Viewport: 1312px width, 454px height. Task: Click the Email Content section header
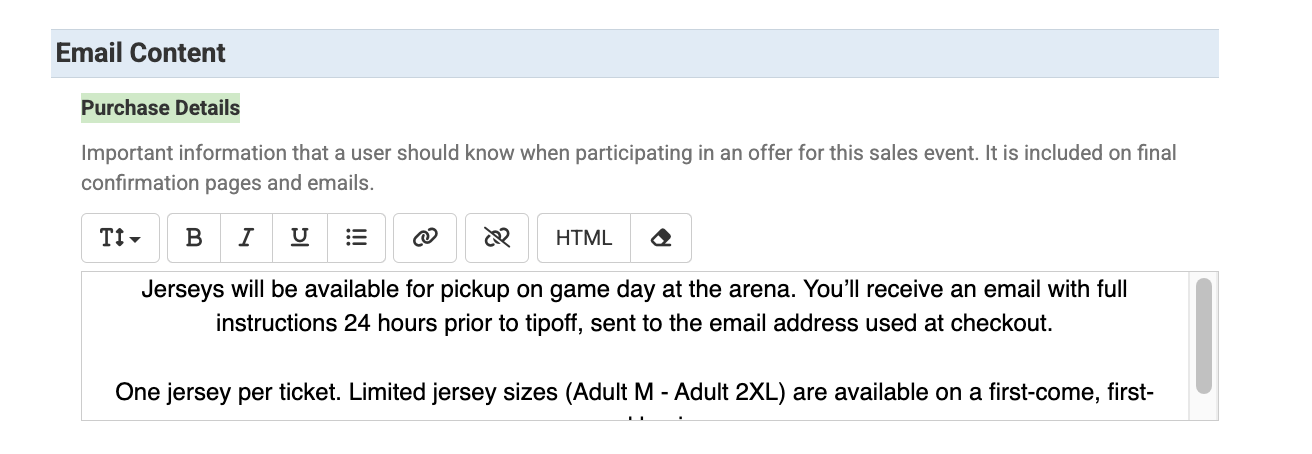[x=141, y=53]
